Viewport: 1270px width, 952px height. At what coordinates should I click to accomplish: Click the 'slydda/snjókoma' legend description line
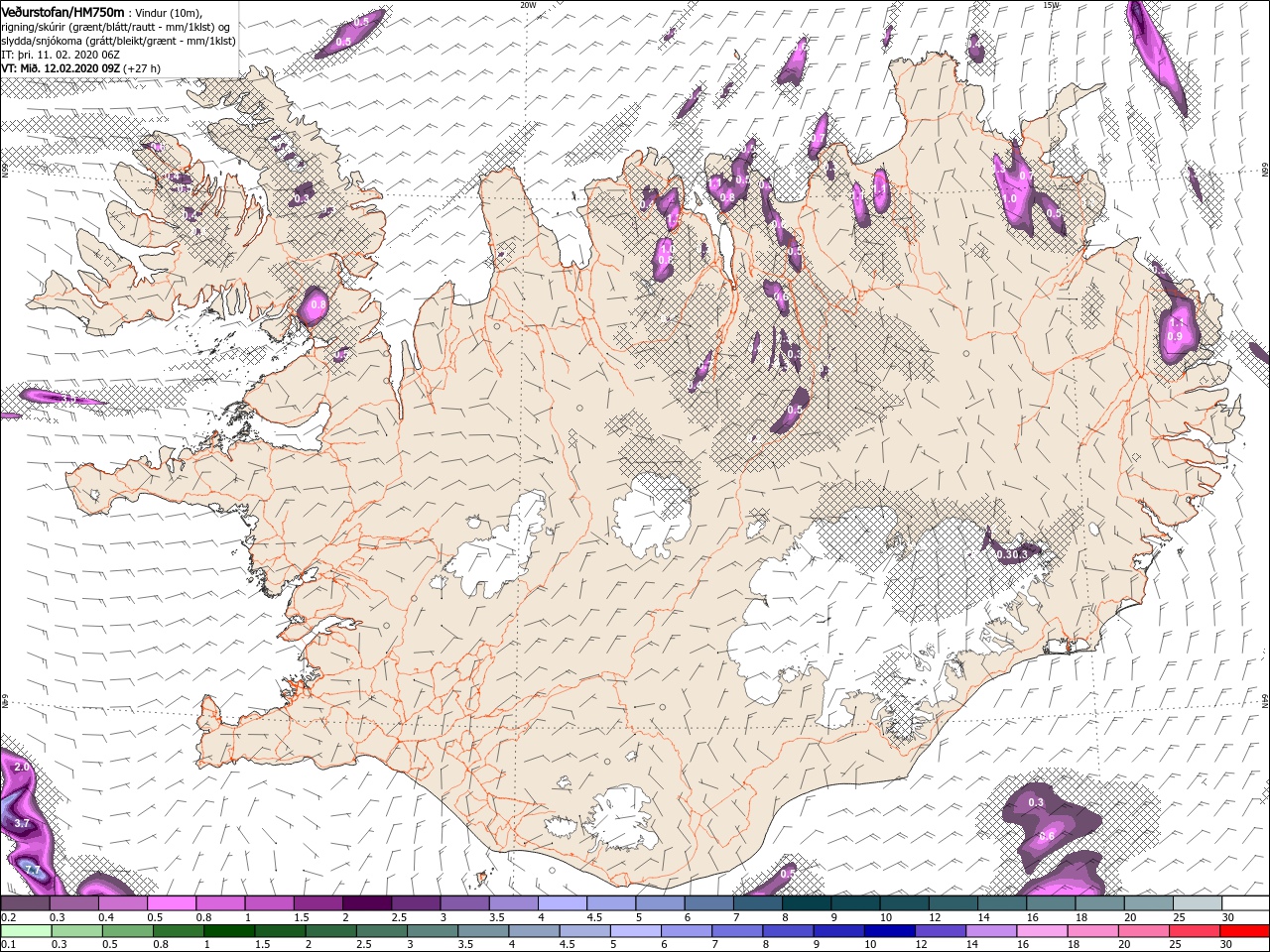116,40
